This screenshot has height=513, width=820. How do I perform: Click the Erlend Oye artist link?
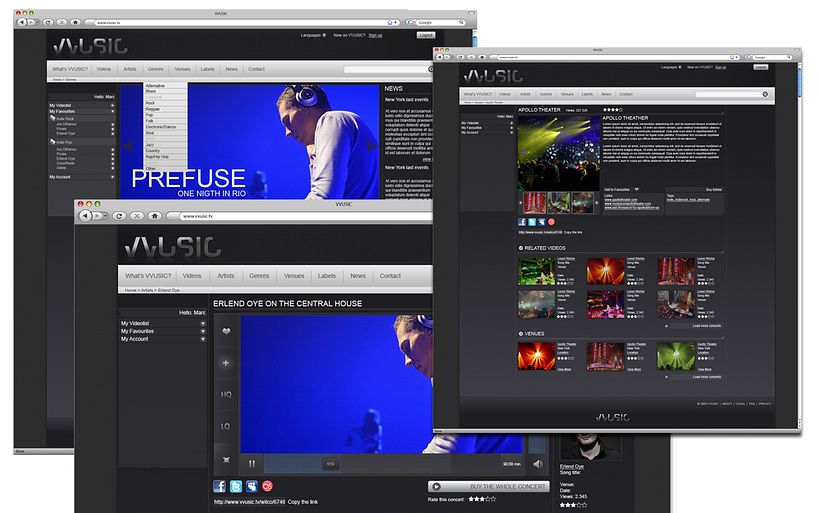[572, 466]
